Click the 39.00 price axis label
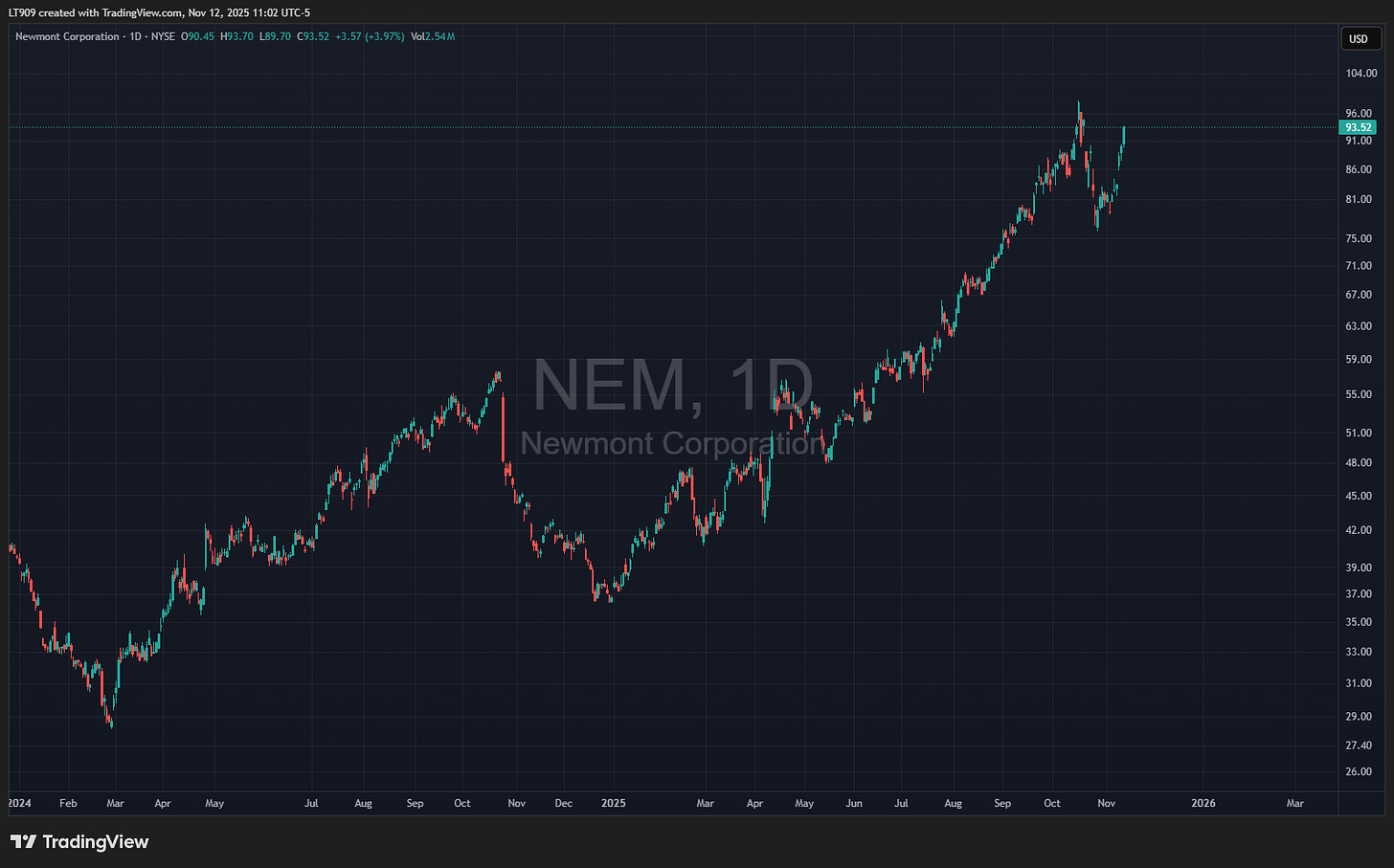This screenshot has width=1394, height=868. [1359, 568]
